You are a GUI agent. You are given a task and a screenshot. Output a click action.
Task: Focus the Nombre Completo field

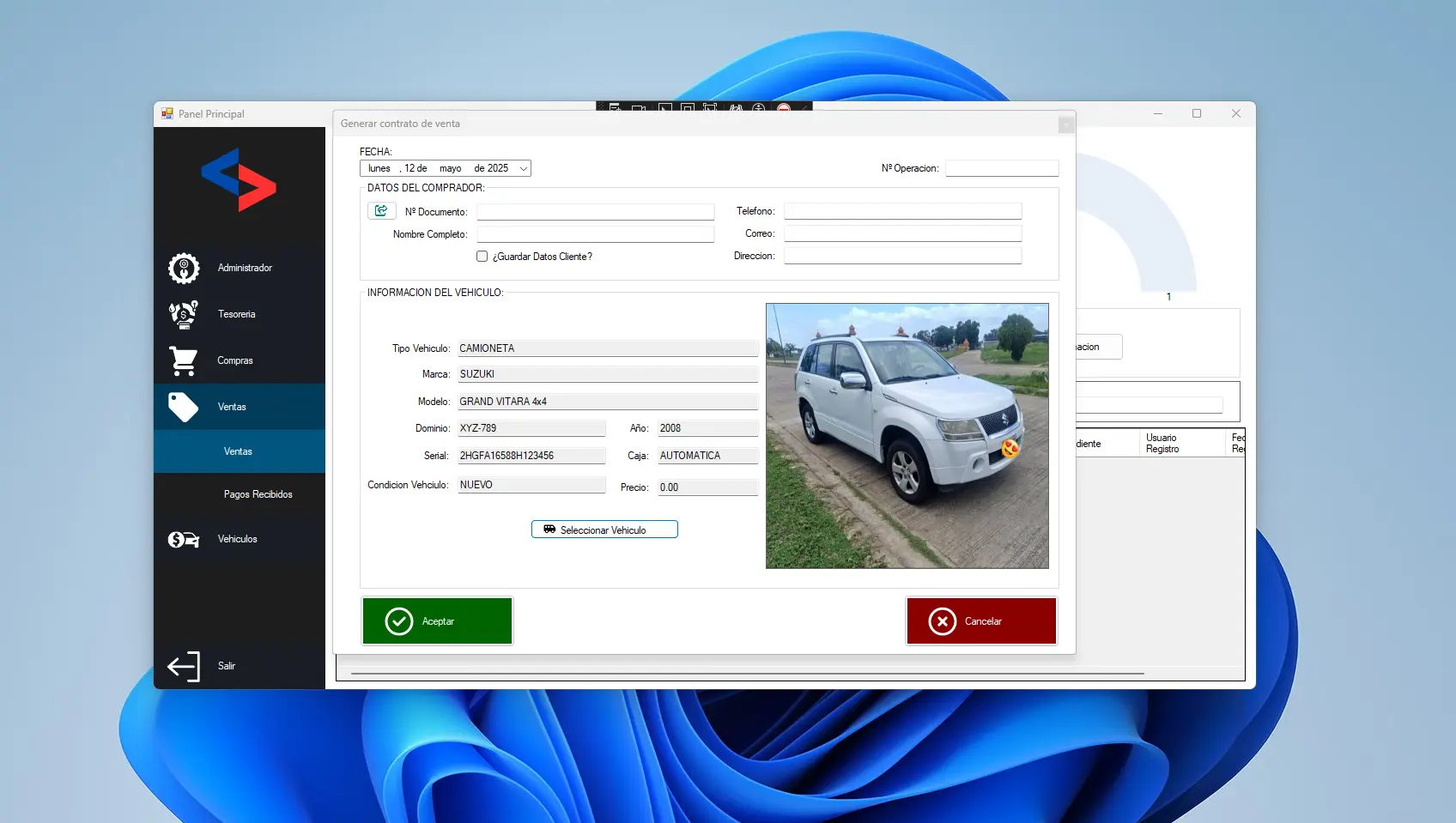[x=596, y=234]
